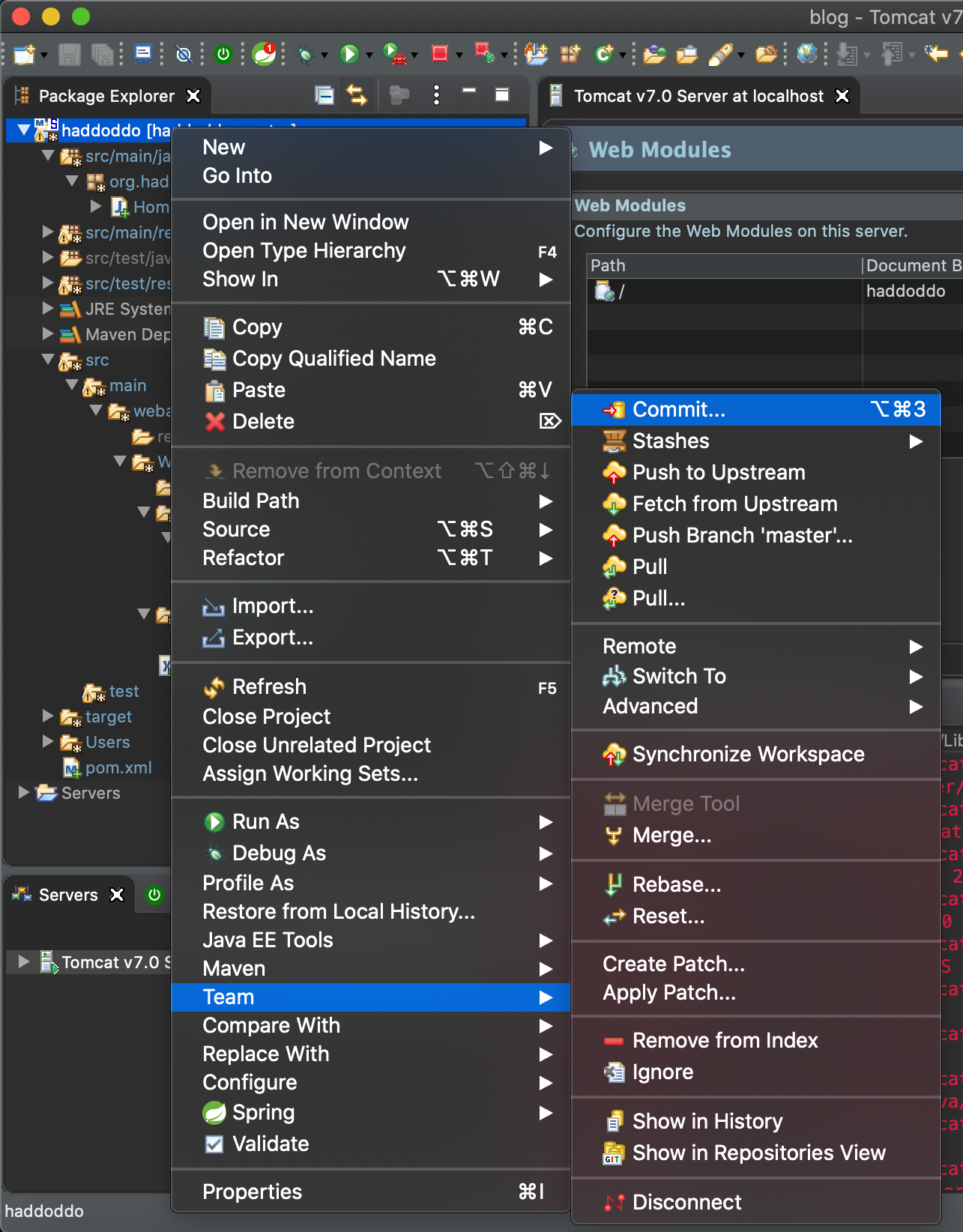
Task: Click the haddoddo cell in Web Modules table
Action: (905, 291)
